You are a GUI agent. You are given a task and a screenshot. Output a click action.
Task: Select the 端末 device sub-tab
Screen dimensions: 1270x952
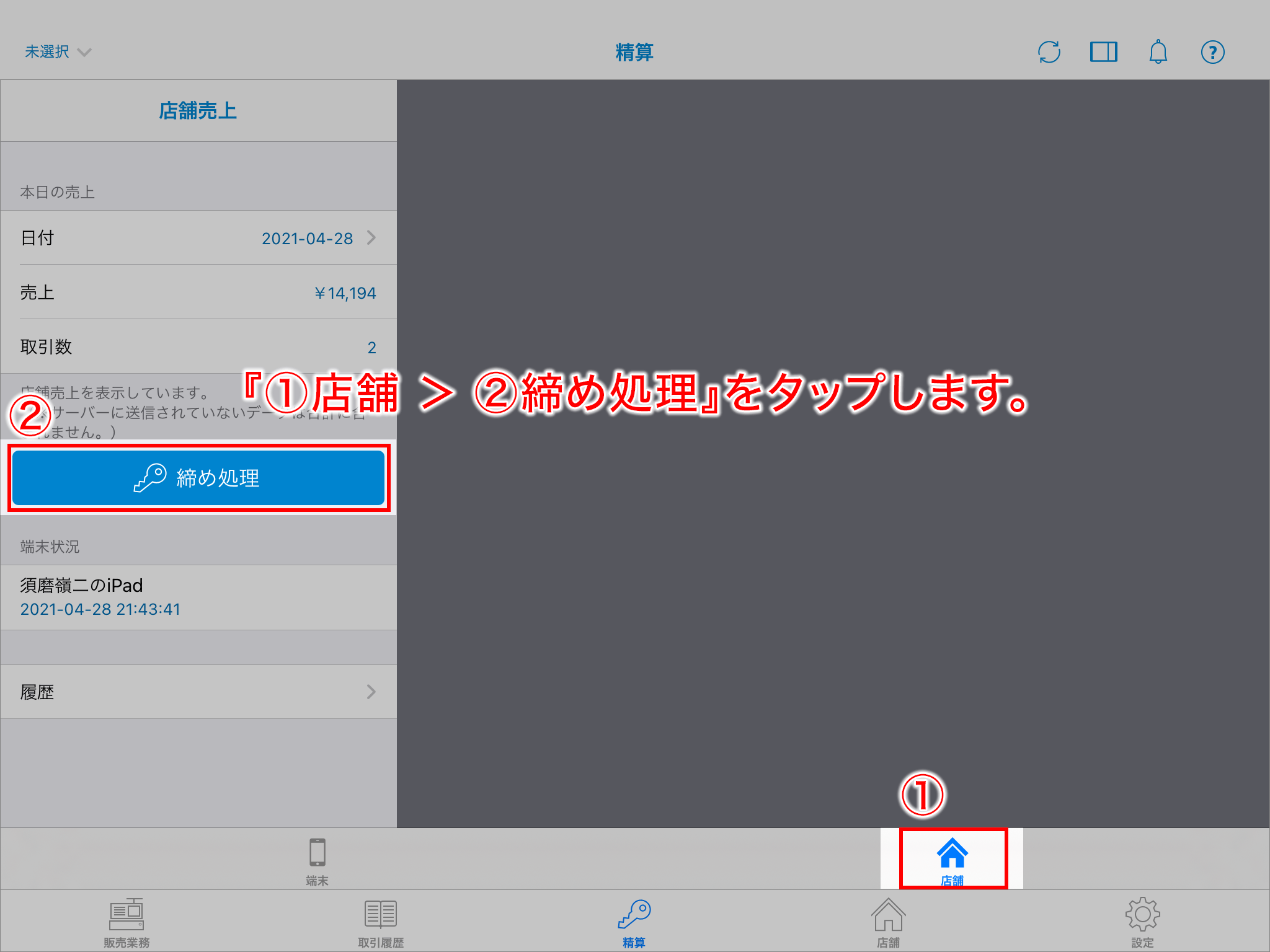click(x=317, y=860)
